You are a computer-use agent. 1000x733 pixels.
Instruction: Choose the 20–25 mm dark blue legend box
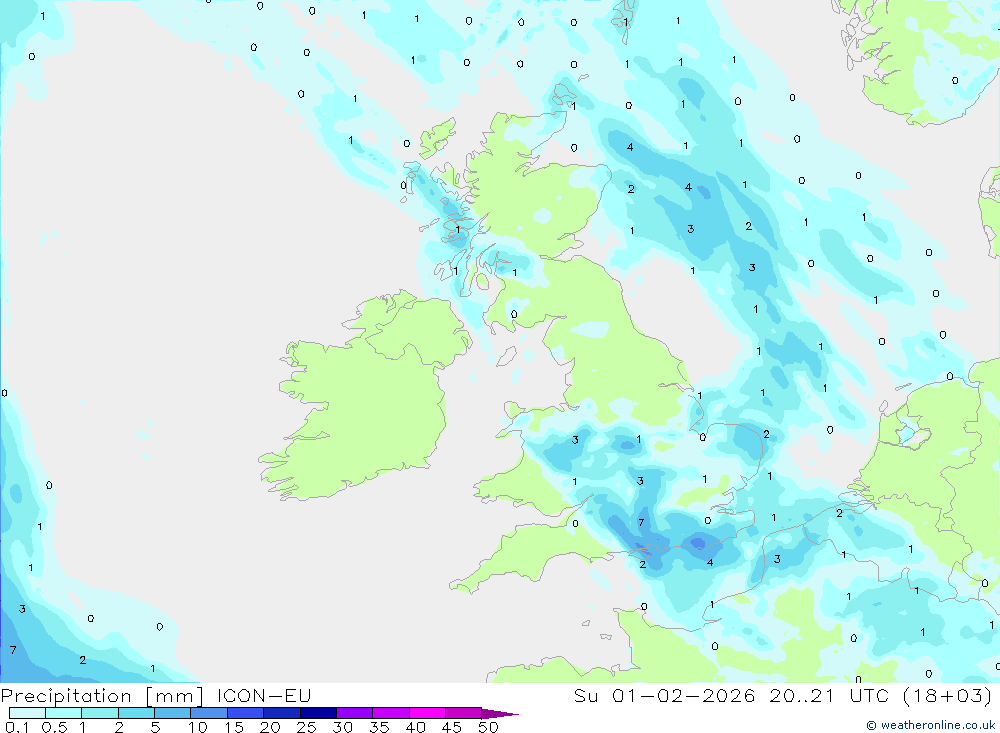[282, 713]
